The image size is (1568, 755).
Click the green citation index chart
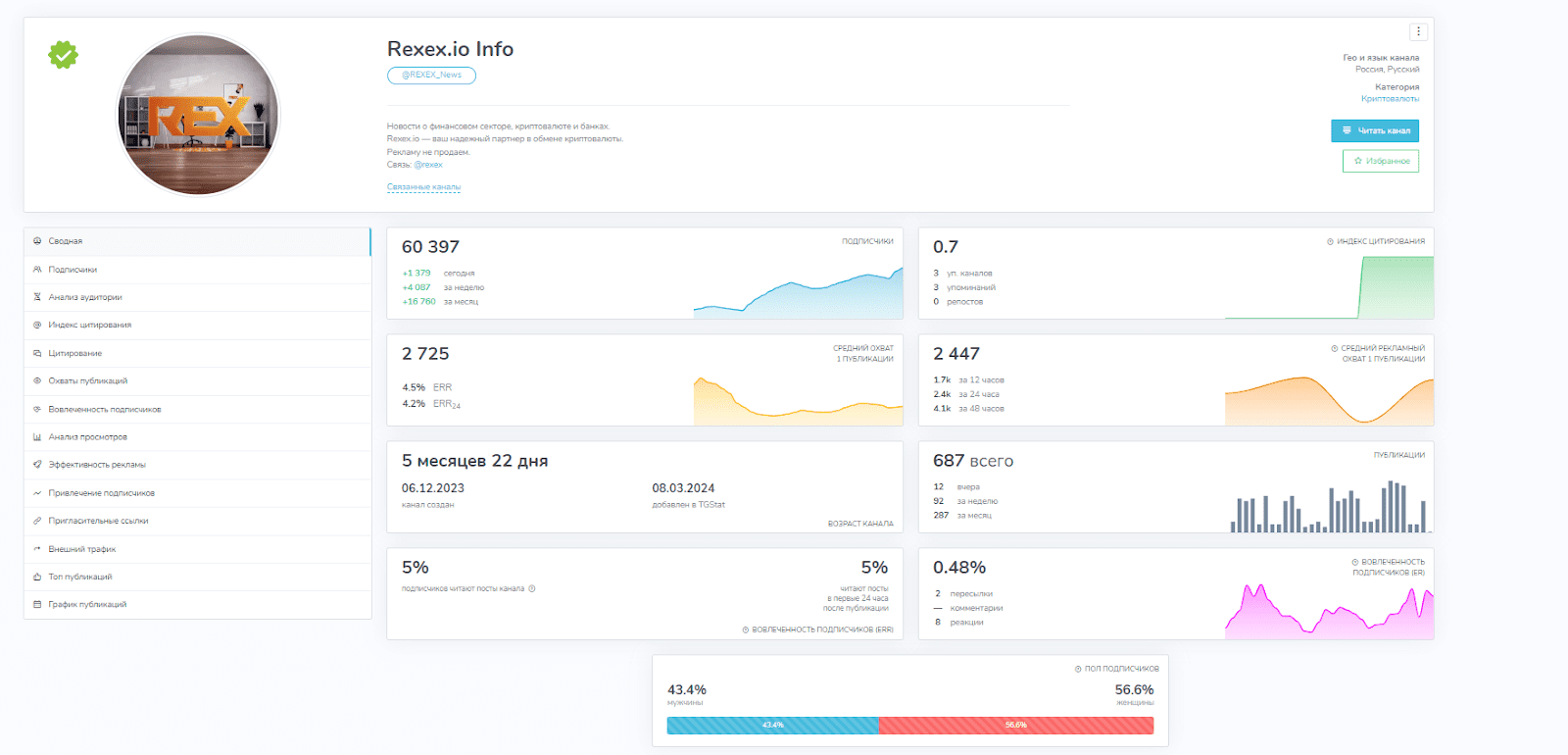(1329, 287)
